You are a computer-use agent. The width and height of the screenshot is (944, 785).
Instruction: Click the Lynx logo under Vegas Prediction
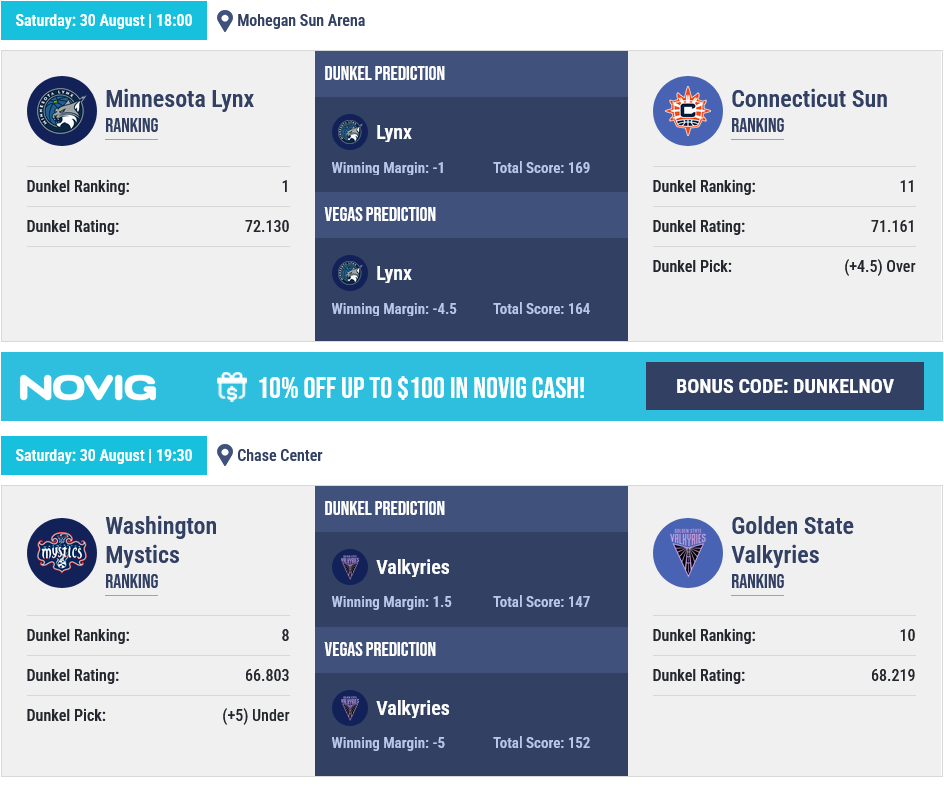point(350,273)
